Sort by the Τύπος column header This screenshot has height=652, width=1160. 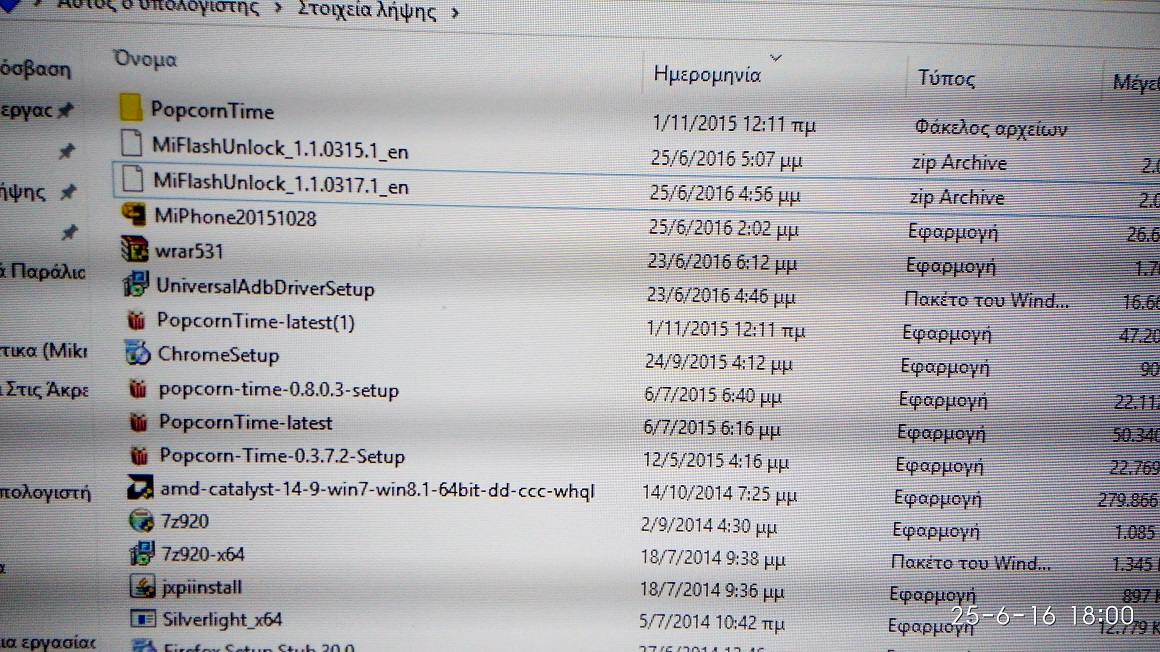tap(946, 78)
